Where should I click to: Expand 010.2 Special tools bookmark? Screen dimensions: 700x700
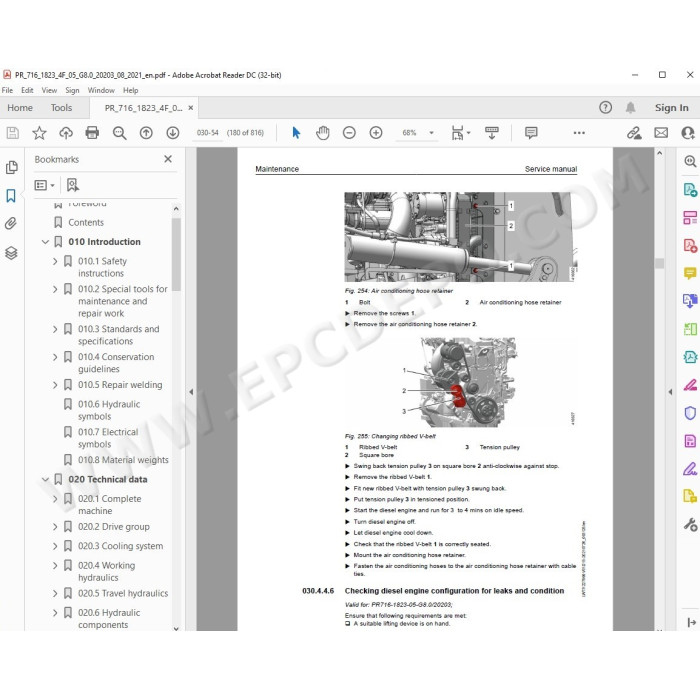coord(55,289)
